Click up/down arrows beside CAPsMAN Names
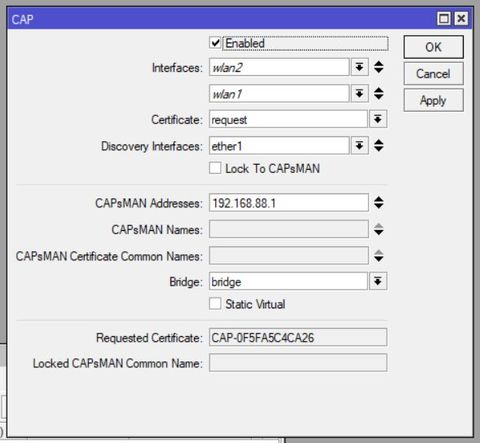Screen dimensions: 480x443 [x=379, y=229]
